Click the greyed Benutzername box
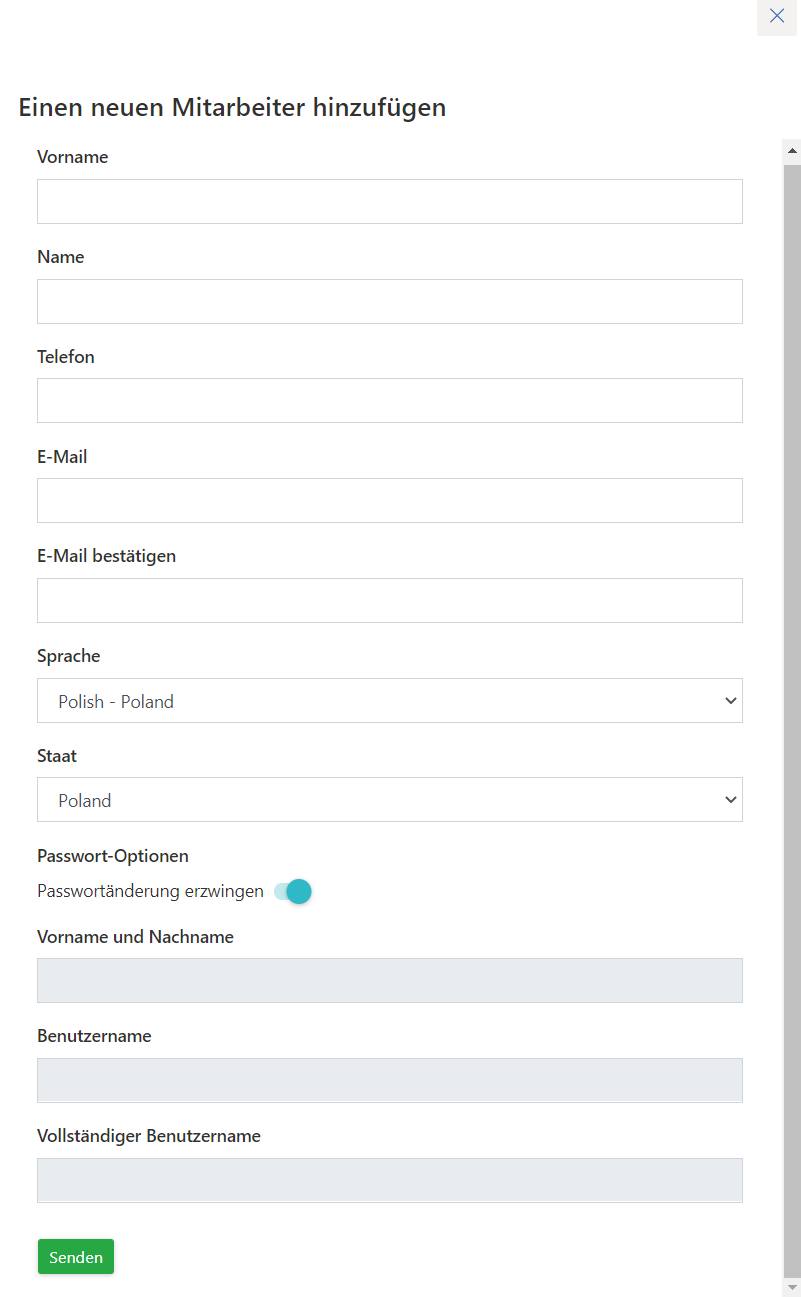801x1297 pixels. pyautogui.click(x=390, y=1080)
